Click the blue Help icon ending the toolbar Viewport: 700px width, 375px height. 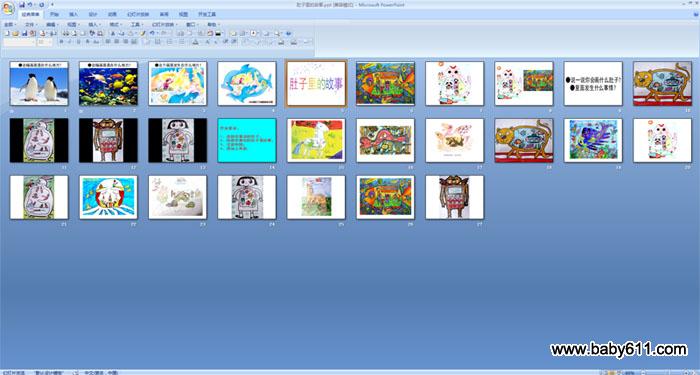click(x=288, y=33)
